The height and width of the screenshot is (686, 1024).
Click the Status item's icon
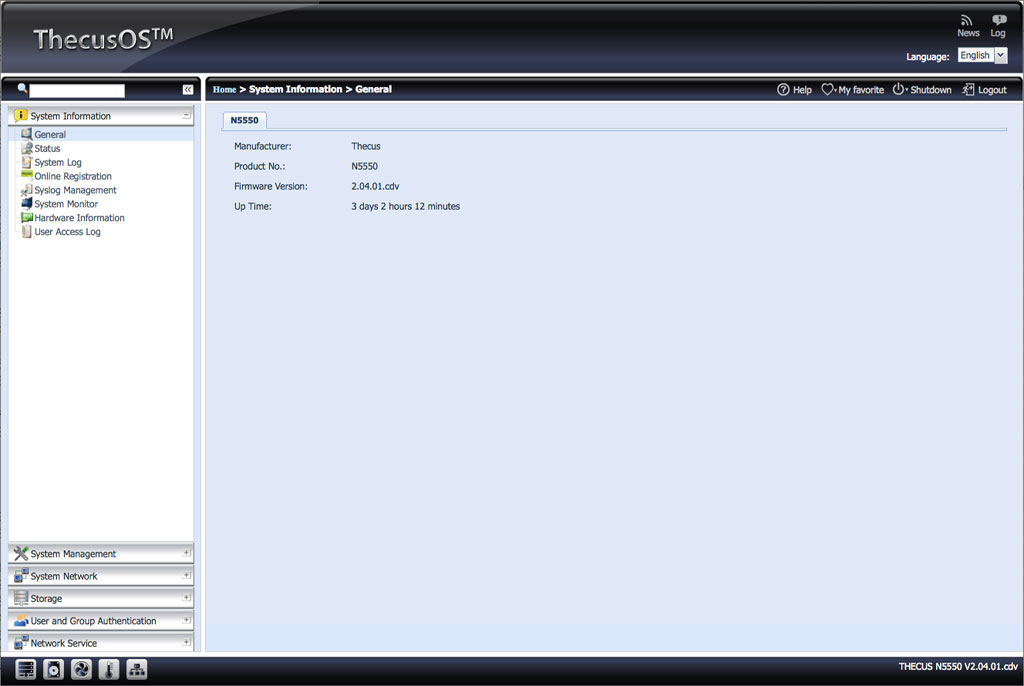(x=26, y=148)
